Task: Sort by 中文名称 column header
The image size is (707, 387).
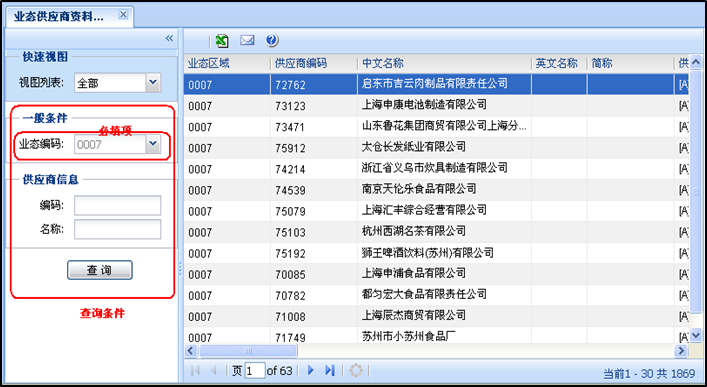Action: (445, 64)
